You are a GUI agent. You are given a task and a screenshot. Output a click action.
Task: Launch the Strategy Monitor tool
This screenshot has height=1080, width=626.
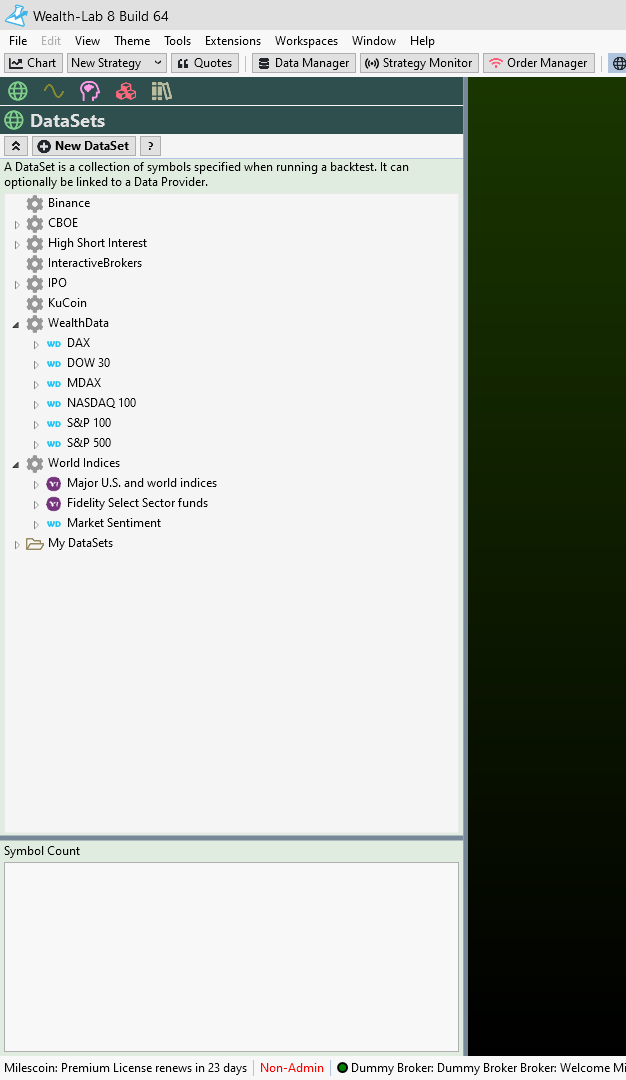(x=418, y=63)
